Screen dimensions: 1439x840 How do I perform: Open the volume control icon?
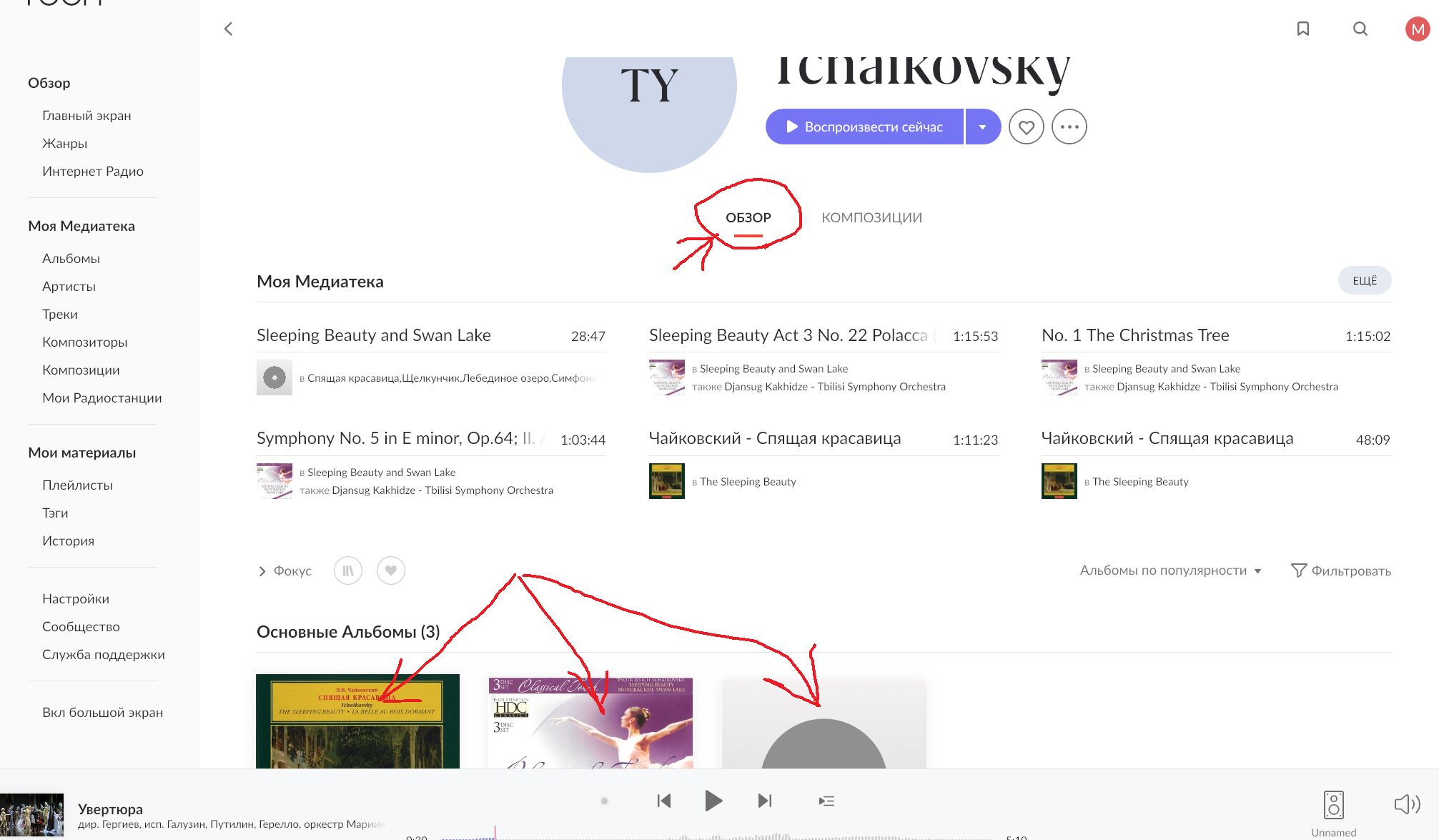click(x=1407, y=804)
